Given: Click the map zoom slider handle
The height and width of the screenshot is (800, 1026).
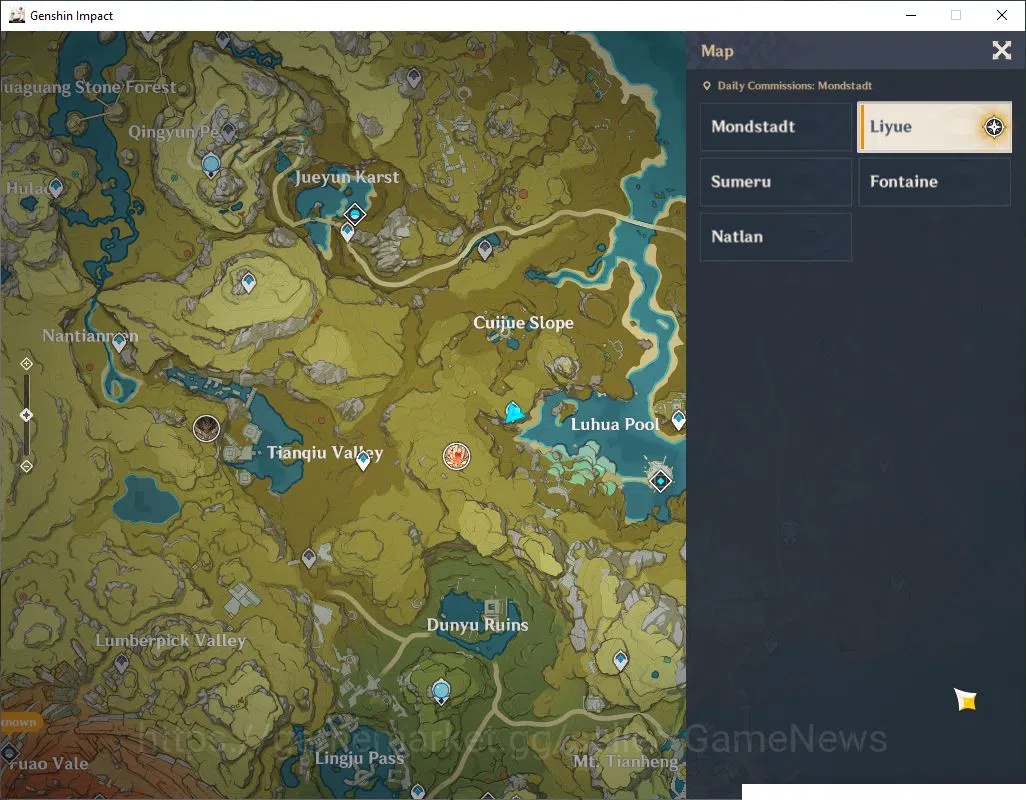Looking at the screenshot, I should tap(26, 415).
